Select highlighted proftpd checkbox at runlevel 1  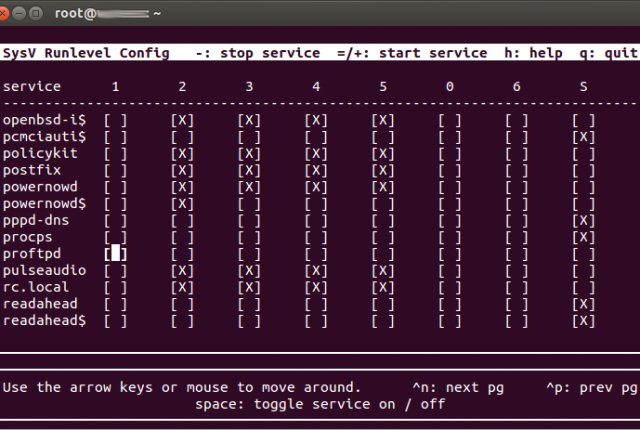point(116,254)
